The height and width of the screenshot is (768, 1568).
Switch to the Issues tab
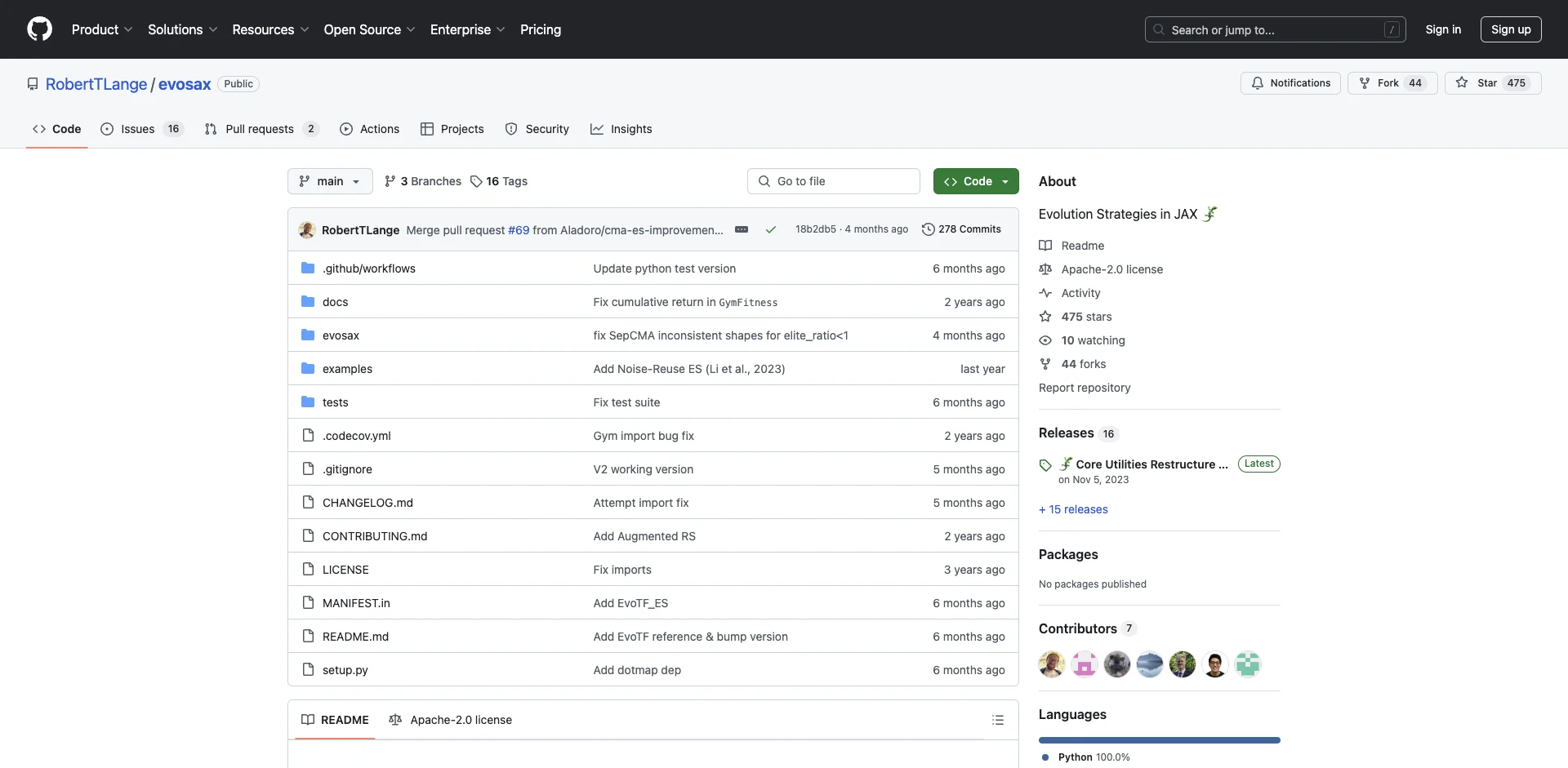[142, 129]
